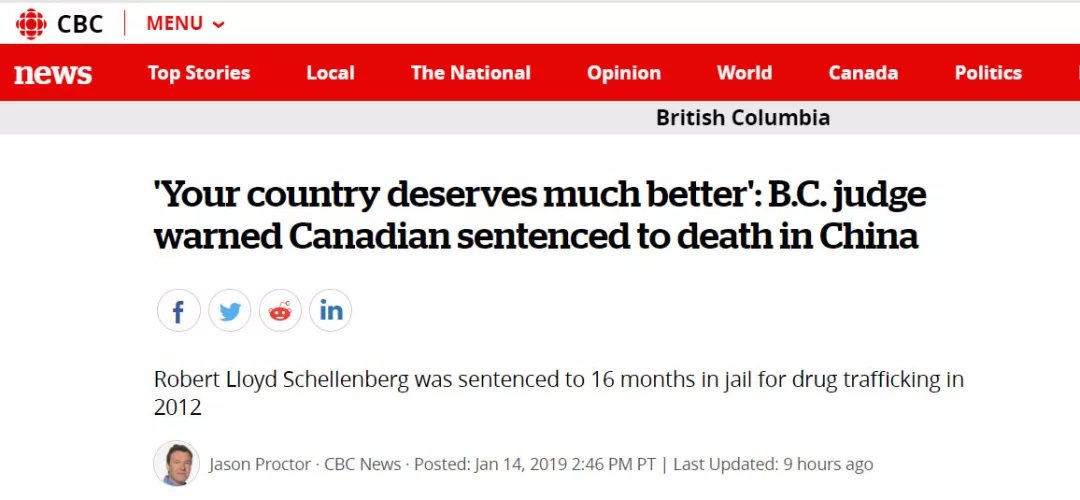Switch to Politics section
The width and height of the screenshot is (1080, 500).
[x=988, y=73]
